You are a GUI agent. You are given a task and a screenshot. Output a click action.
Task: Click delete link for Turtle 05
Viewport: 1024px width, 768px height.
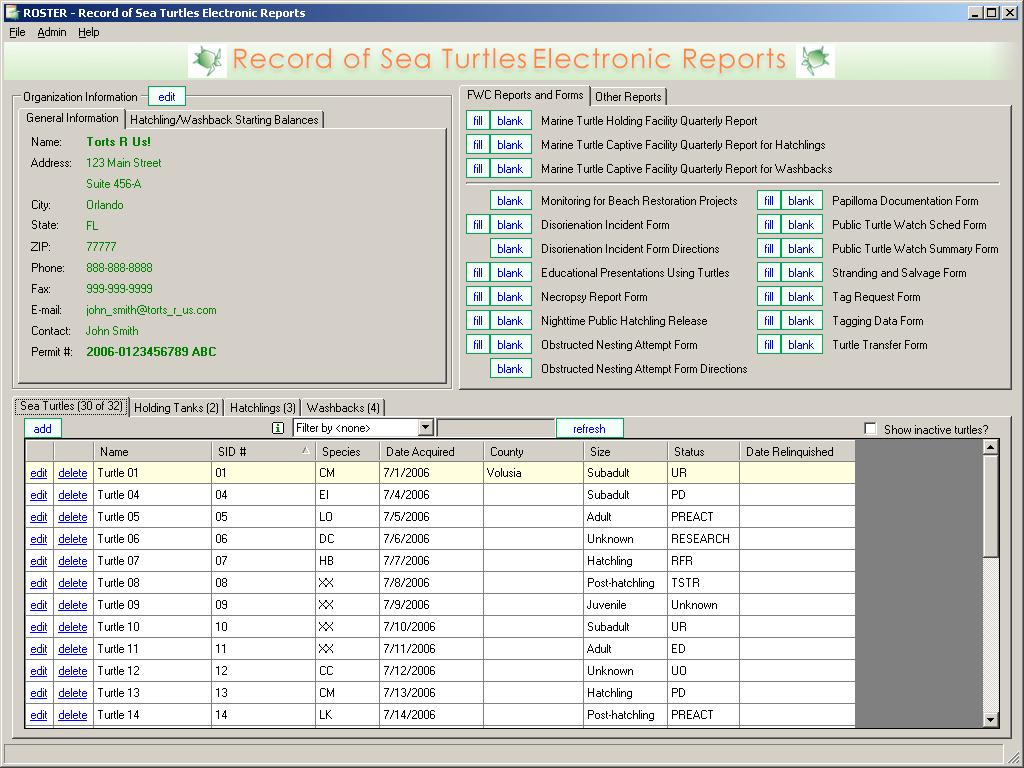point(72,517)
